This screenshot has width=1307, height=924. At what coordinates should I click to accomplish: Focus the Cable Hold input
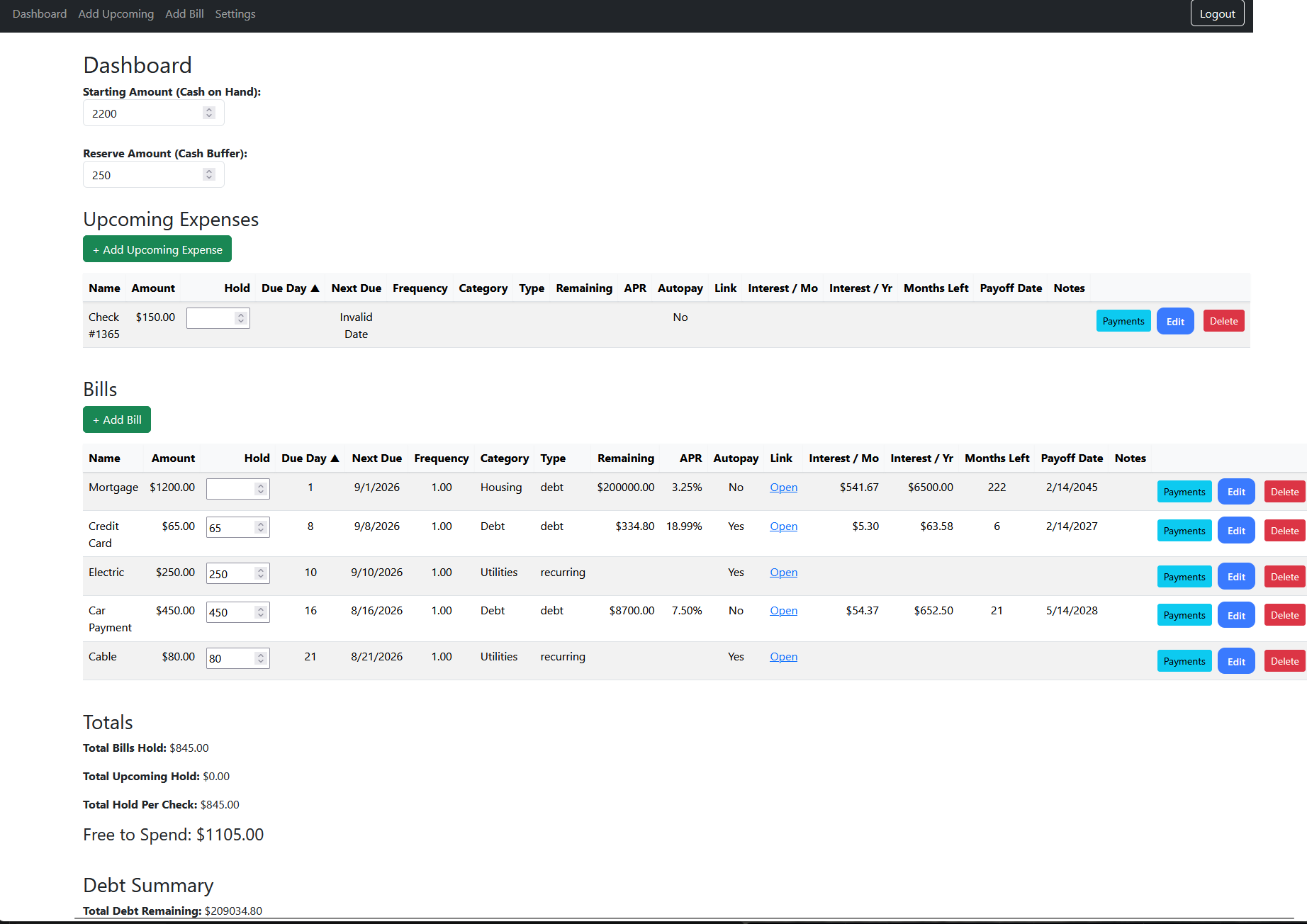[238, 658]
